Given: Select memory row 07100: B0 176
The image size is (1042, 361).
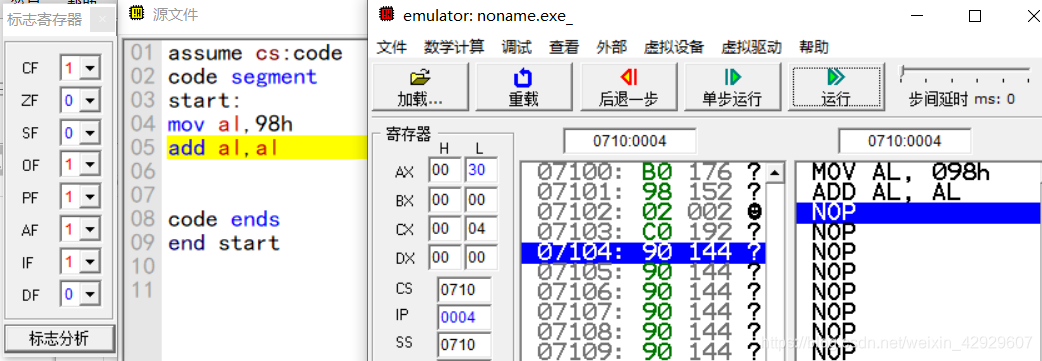Looking at the screenshot, I should click(643, 172).
